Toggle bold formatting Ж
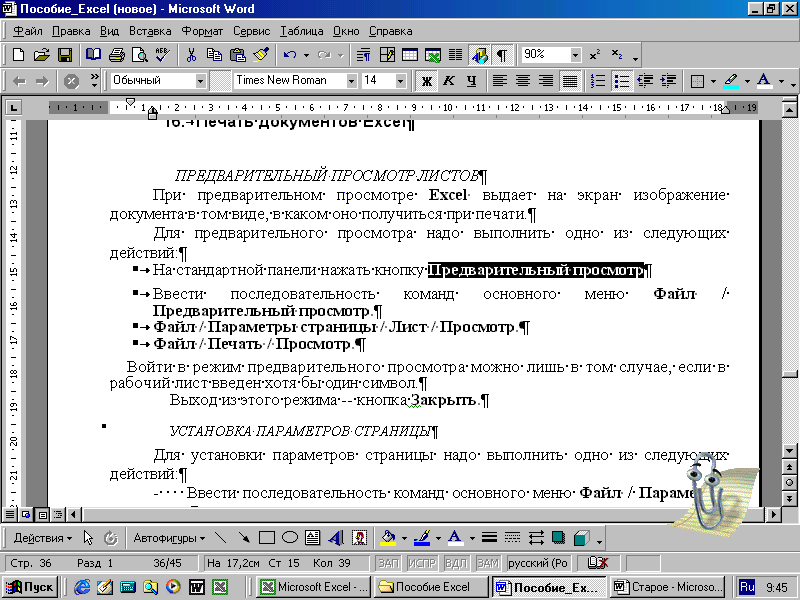 [427, 81]
